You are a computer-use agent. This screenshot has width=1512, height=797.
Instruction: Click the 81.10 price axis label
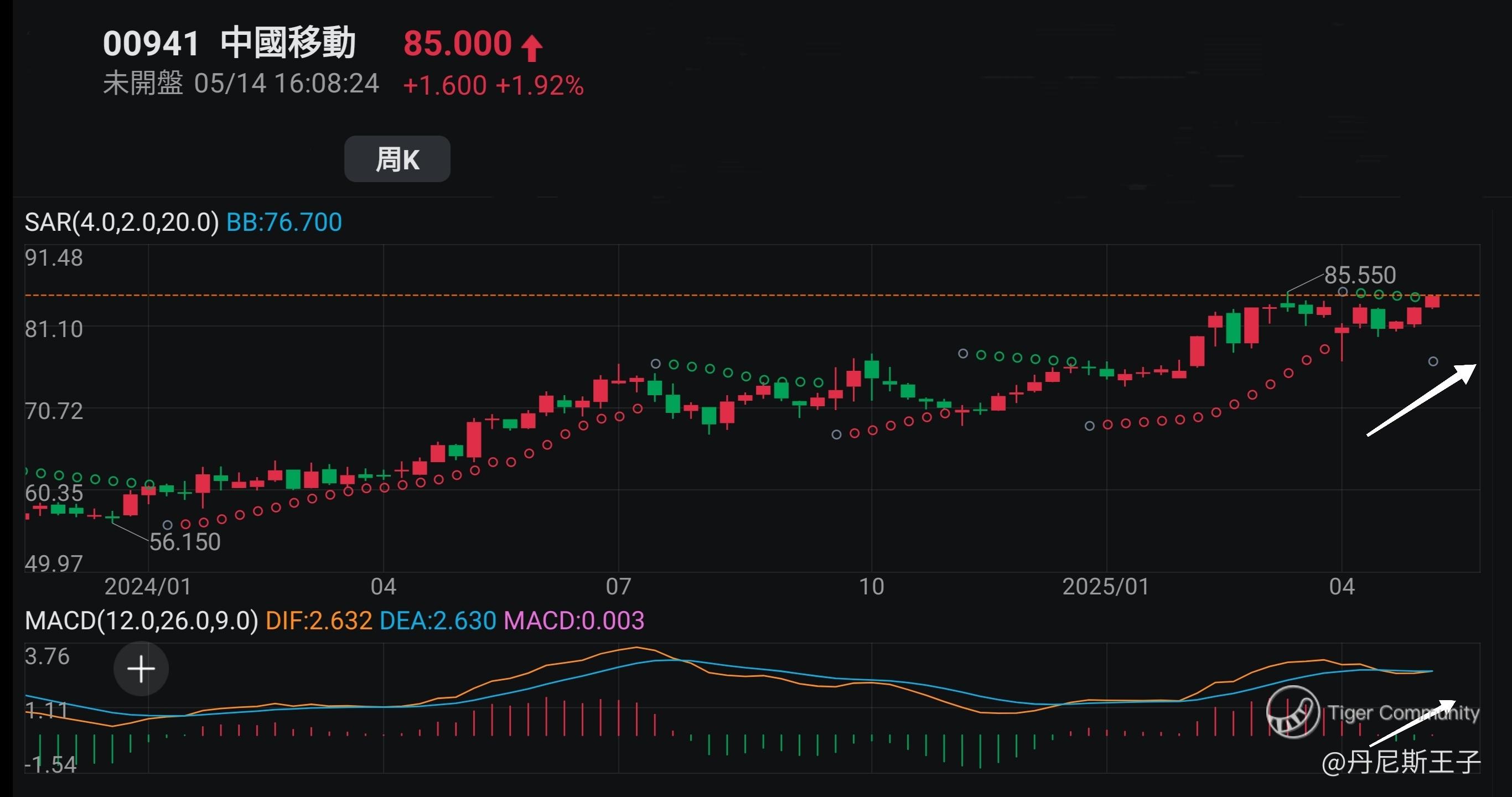54,329
